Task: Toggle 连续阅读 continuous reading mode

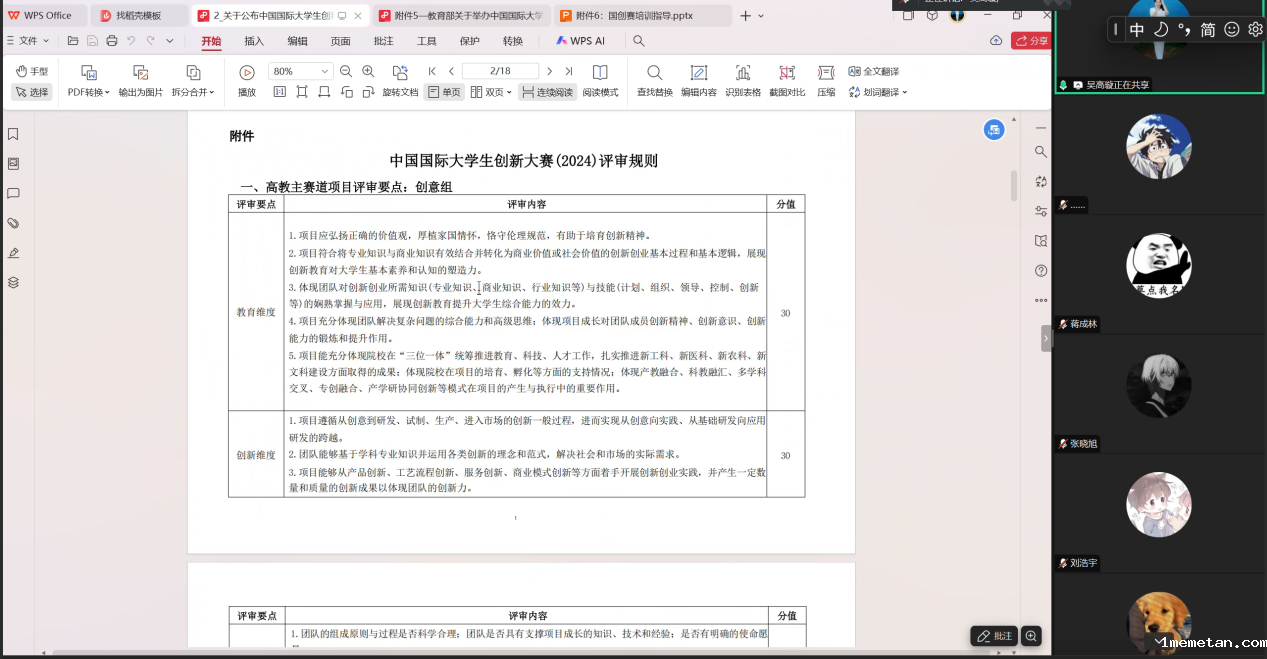Action: pos(547,92)
